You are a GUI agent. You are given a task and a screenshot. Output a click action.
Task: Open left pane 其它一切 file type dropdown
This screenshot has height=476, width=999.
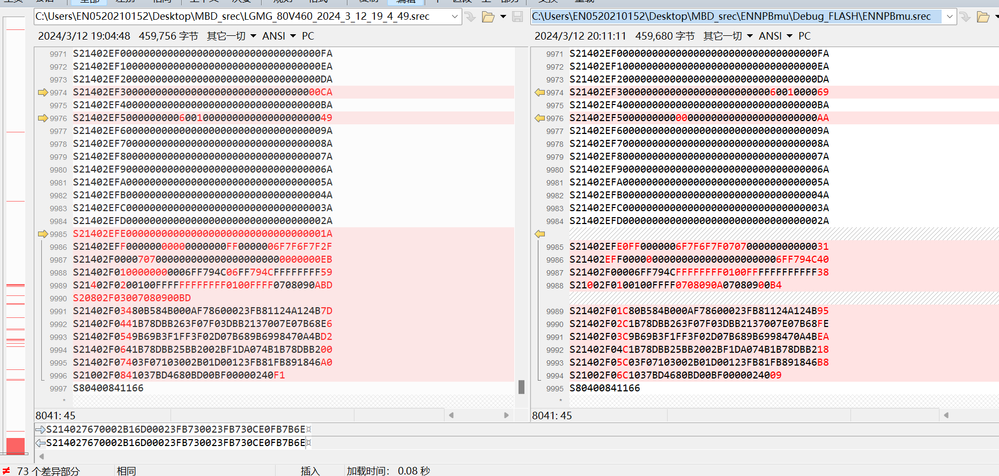pos(232,36)
